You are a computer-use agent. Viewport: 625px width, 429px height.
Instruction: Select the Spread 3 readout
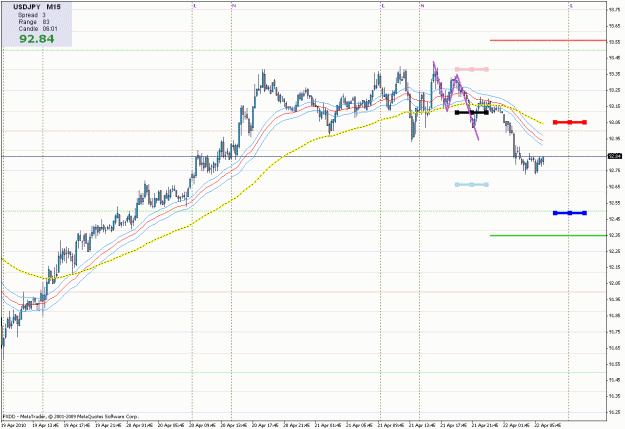(32, 15)
